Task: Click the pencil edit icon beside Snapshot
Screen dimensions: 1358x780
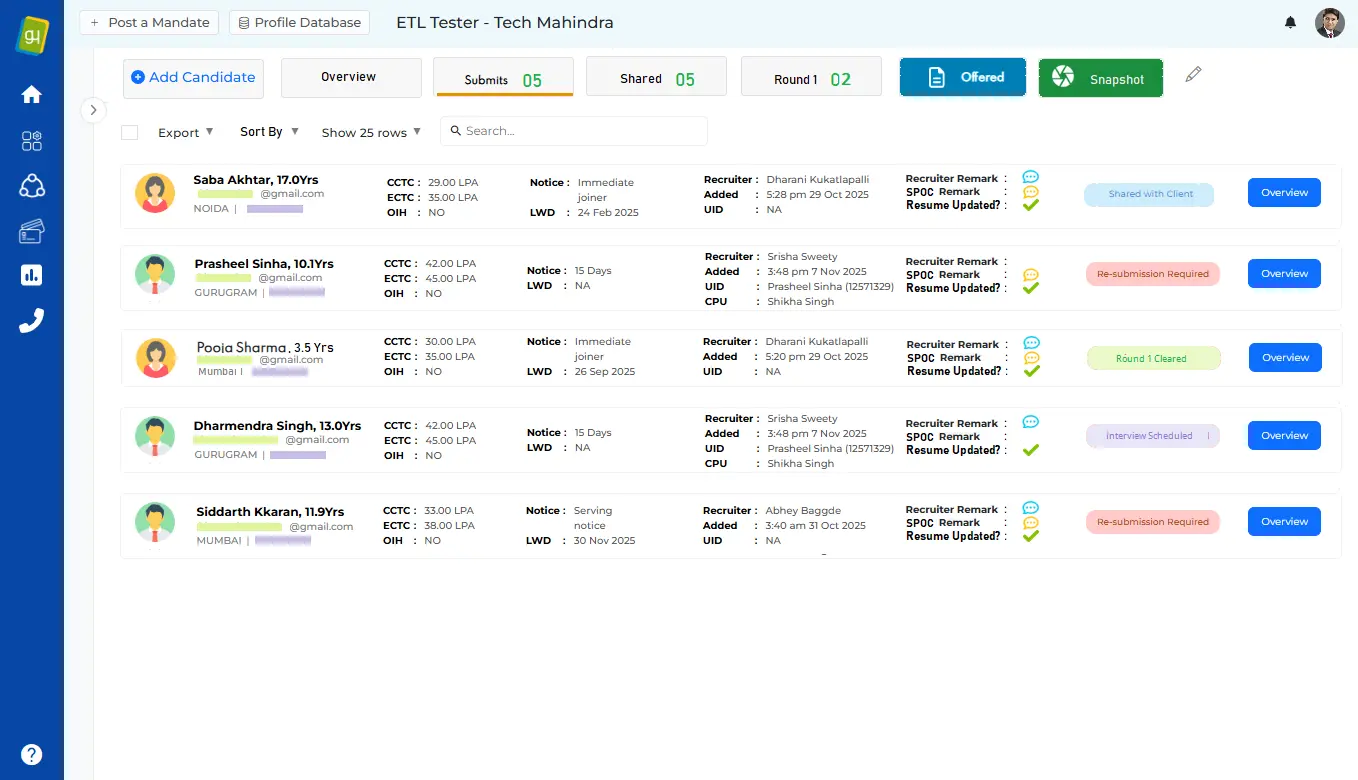Action: coord(1193,75)
